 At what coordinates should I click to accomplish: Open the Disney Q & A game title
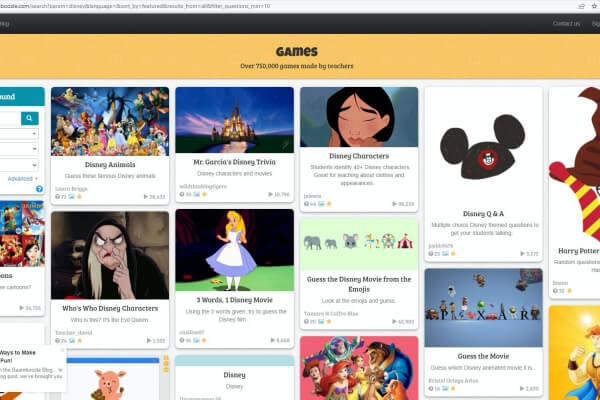point(483,214)
